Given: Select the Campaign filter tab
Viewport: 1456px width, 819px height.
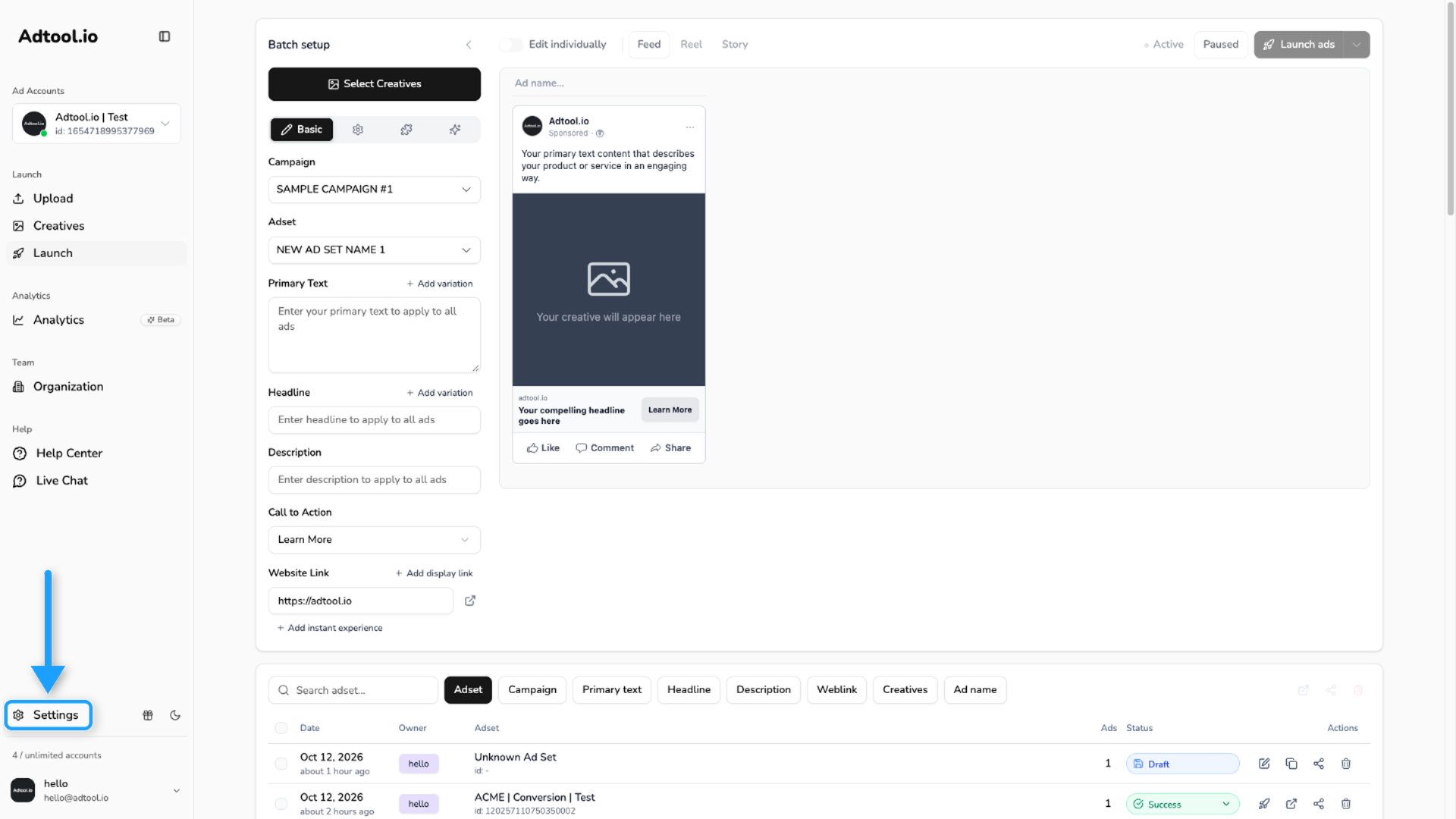Looking at the screenshot, I should click(x=532, y=690).
